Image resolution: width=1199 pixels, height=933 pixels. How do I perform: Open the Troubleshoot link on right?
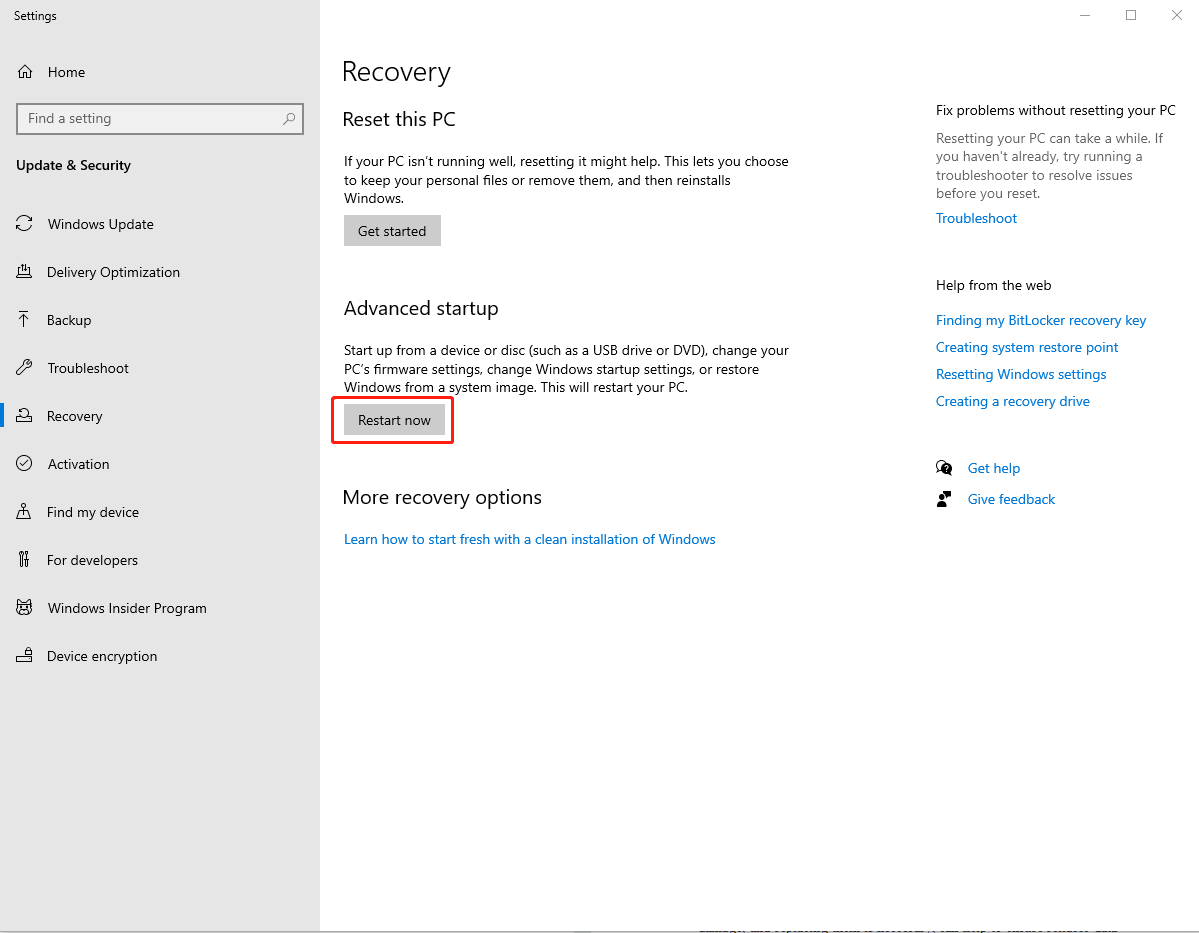click(976, 218)
